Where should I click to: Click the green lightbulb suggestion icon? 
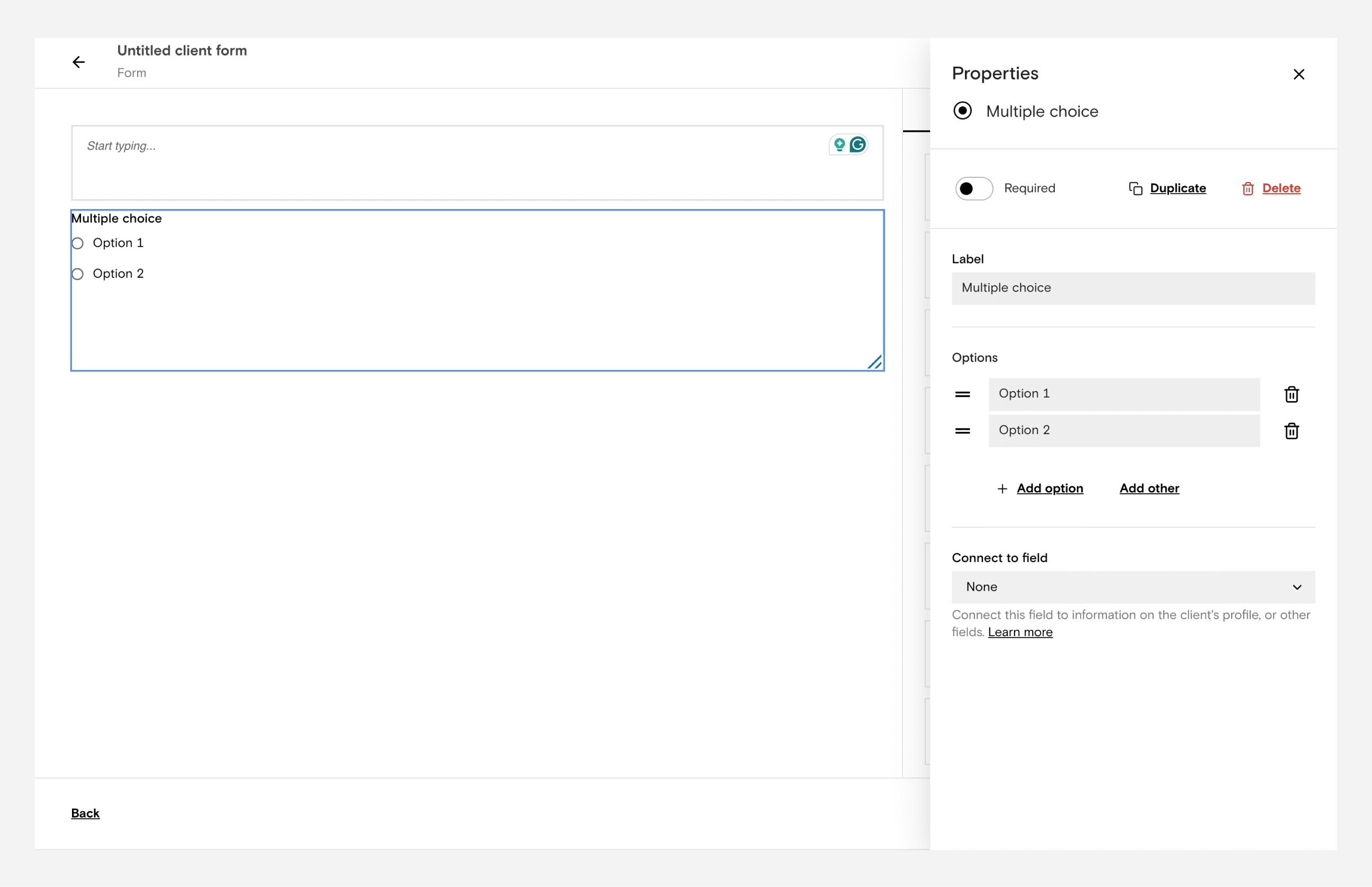839,144
